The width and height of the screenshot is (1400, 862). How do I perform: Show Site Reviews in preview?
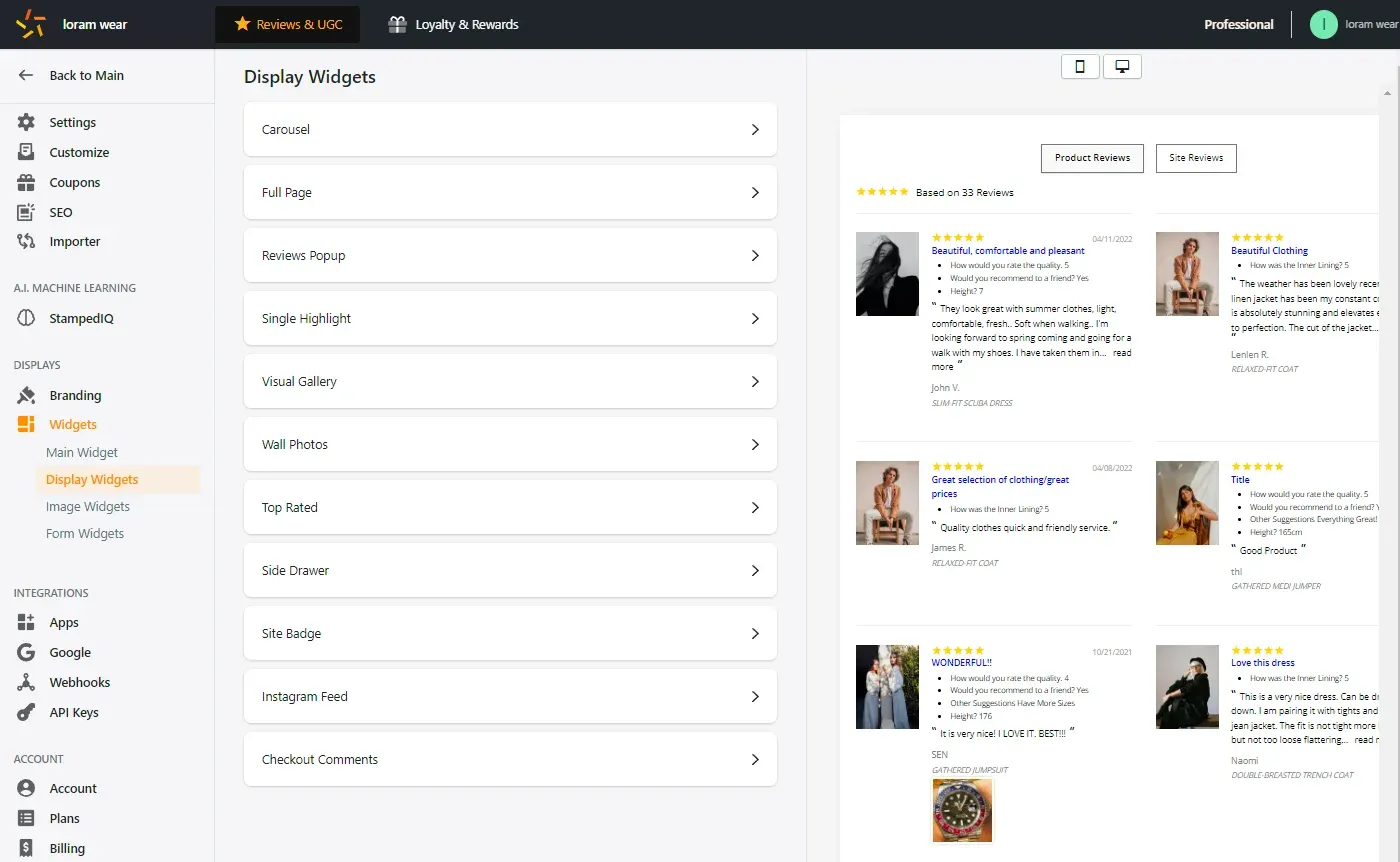1196,158
